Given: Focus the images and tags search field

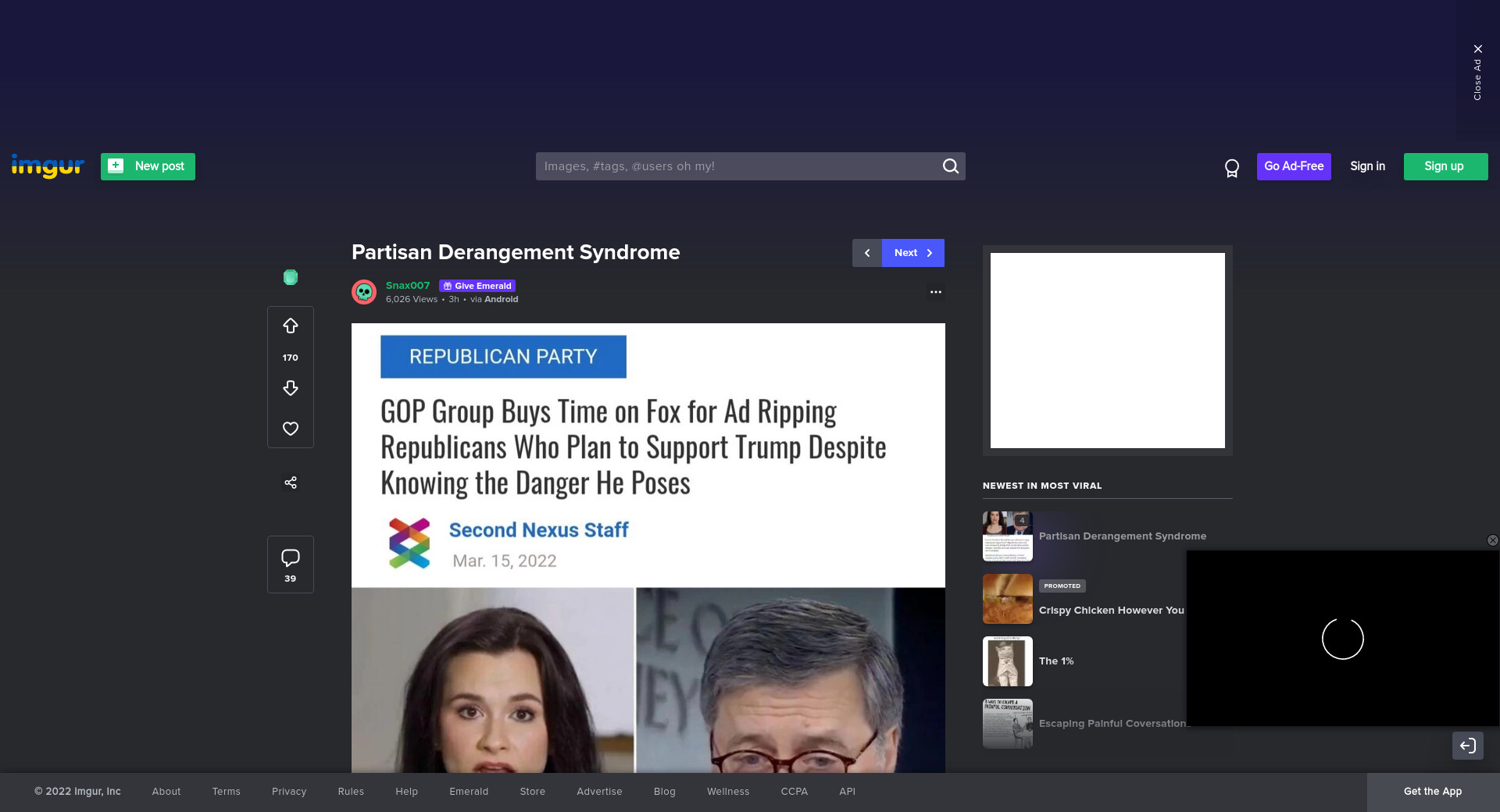Looking at the screenshot, I should pyautogui.click(x=738, y=166).
